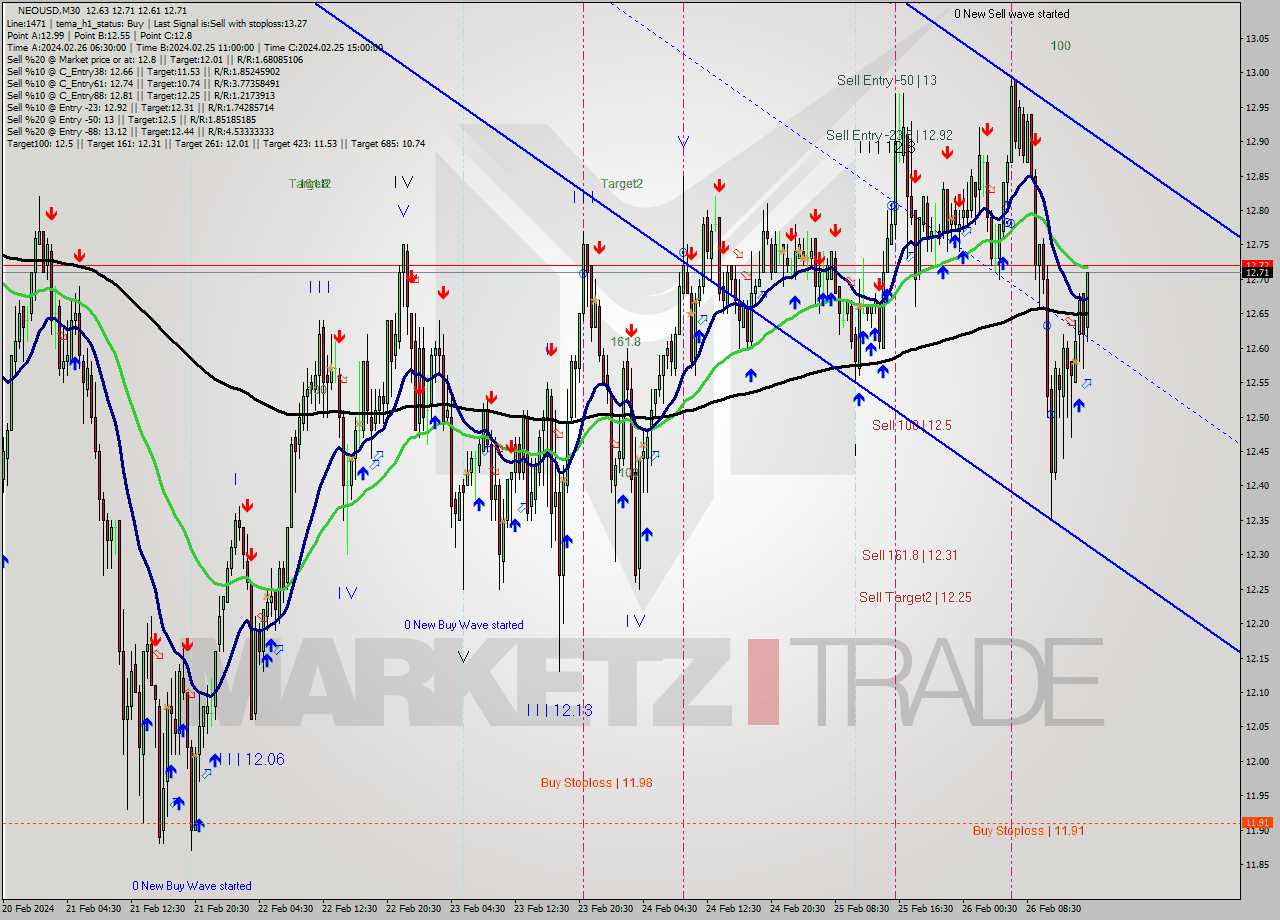Screen dimensions: 1280x920
Task: Click the red current price tag 12.71
Action: pos(1257,272)
